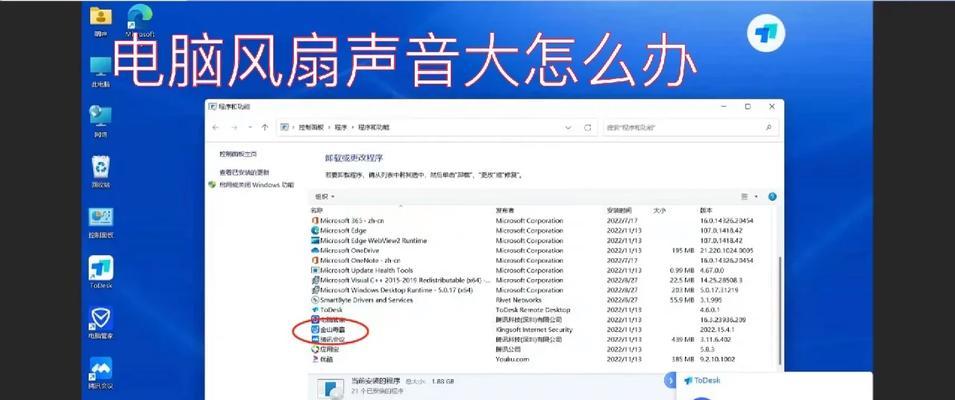This screenshot has width=955, height=400.
Task: Click the 程序 breadcrumb segment
Action: coord(340,127)
